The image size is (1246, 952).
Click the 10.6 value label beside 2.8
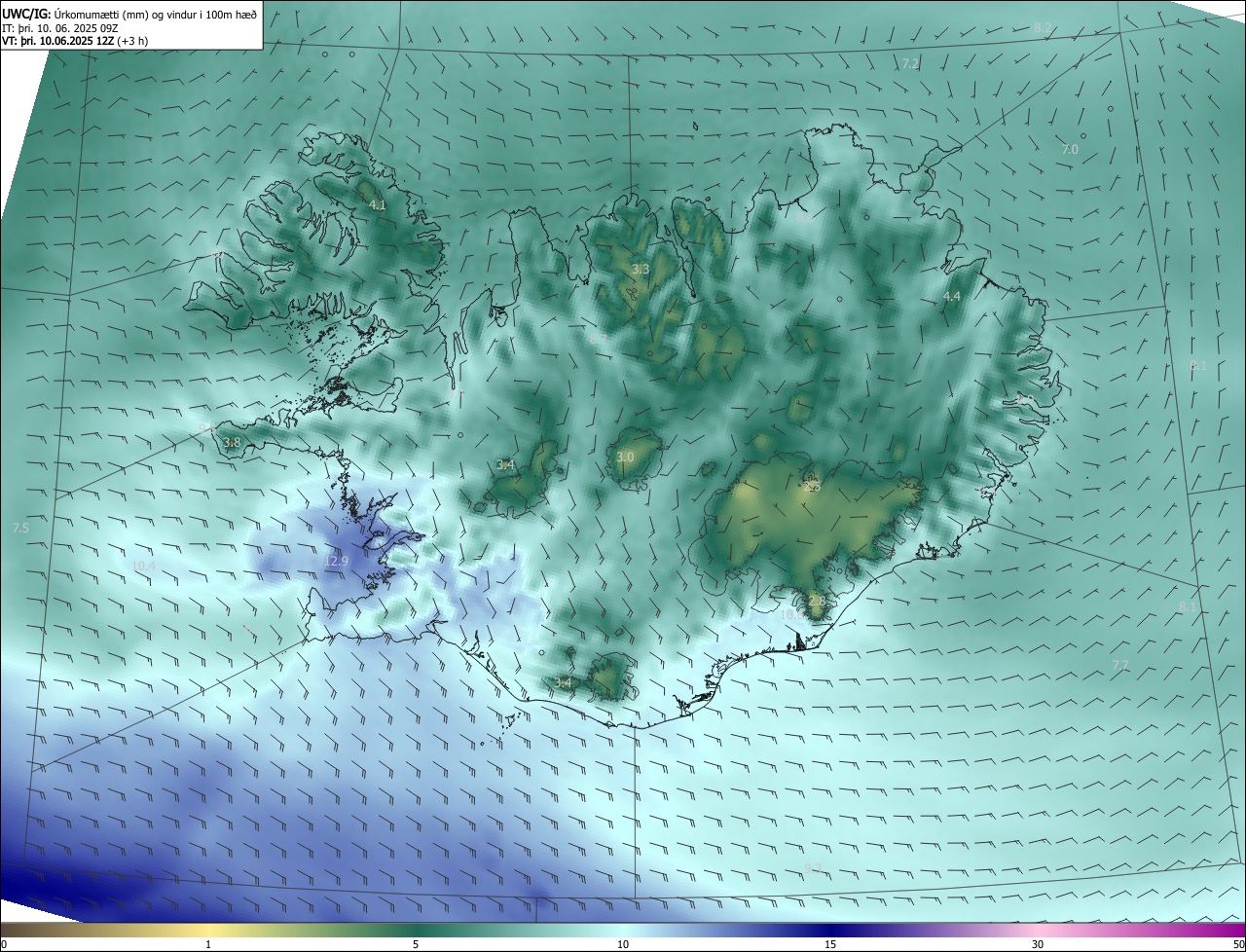pos(791,615)
